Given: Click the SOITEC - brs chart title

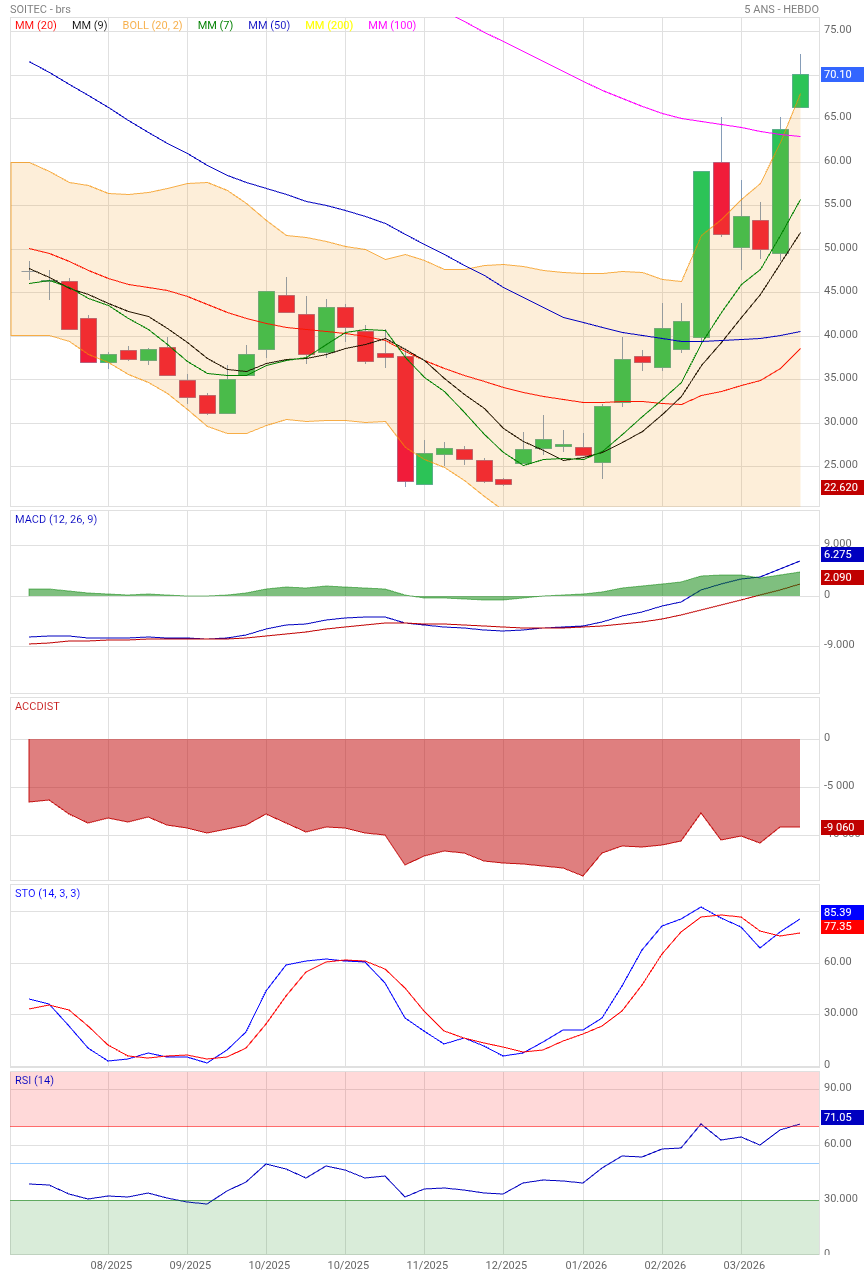Looking at the screenshot, I should coord(41,9).
